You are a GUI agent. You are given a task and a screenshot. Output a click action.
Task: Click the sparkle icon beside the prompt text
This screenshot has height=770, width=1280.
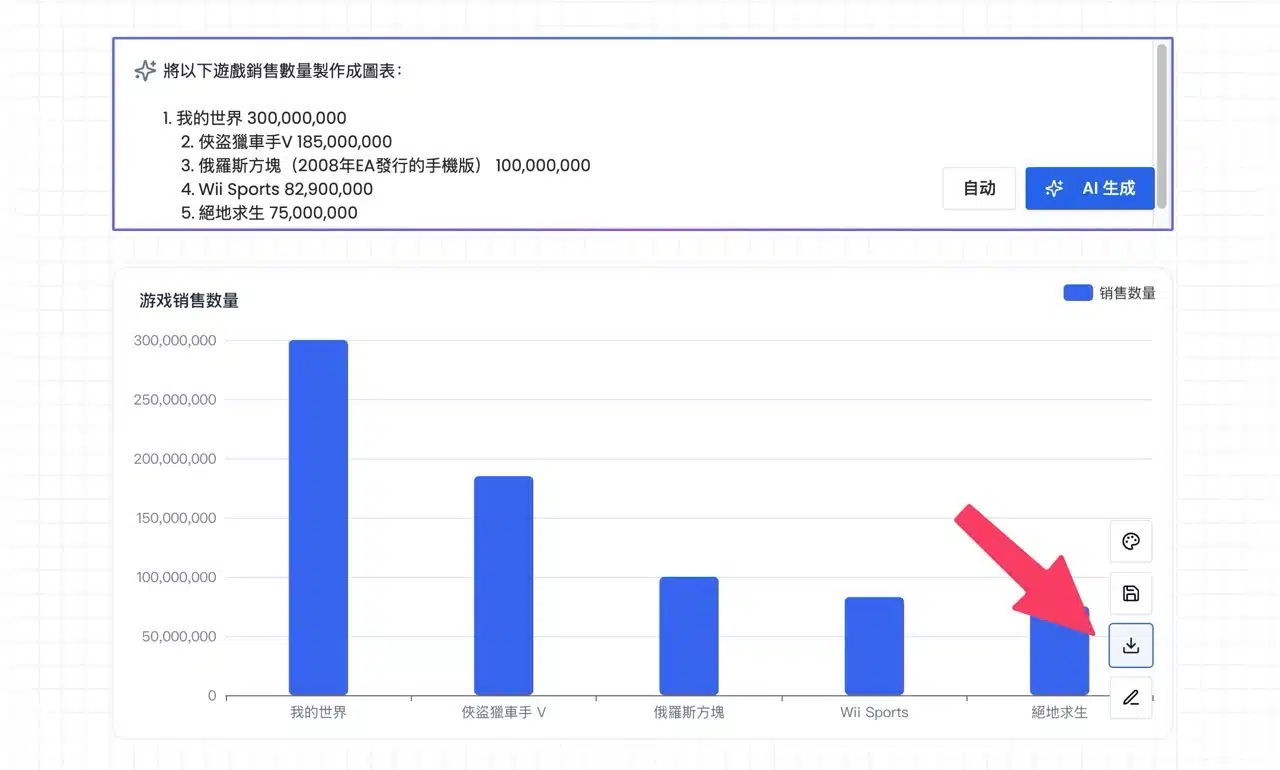point(145,71)
